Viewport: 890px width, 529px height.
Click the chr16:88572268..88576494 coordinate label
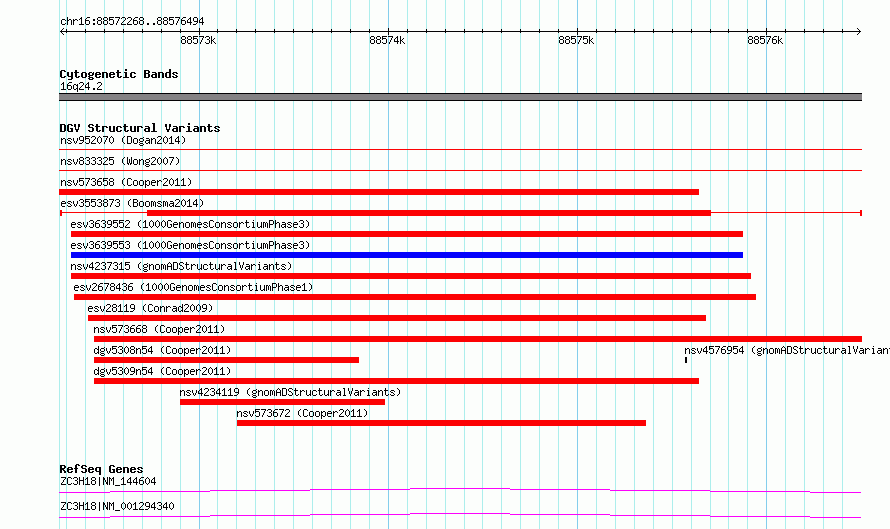pyautogui.click(x=132, y=22)
